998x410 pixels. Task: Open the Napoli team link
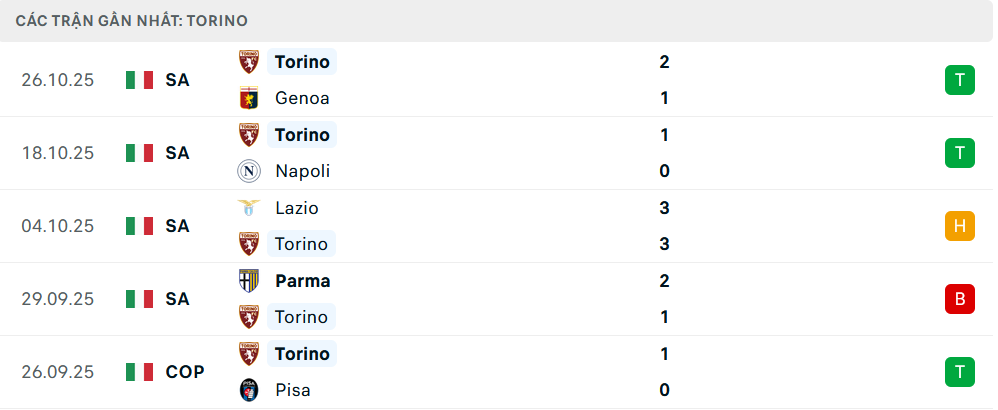pyautogui.click(x=302, y=171)
